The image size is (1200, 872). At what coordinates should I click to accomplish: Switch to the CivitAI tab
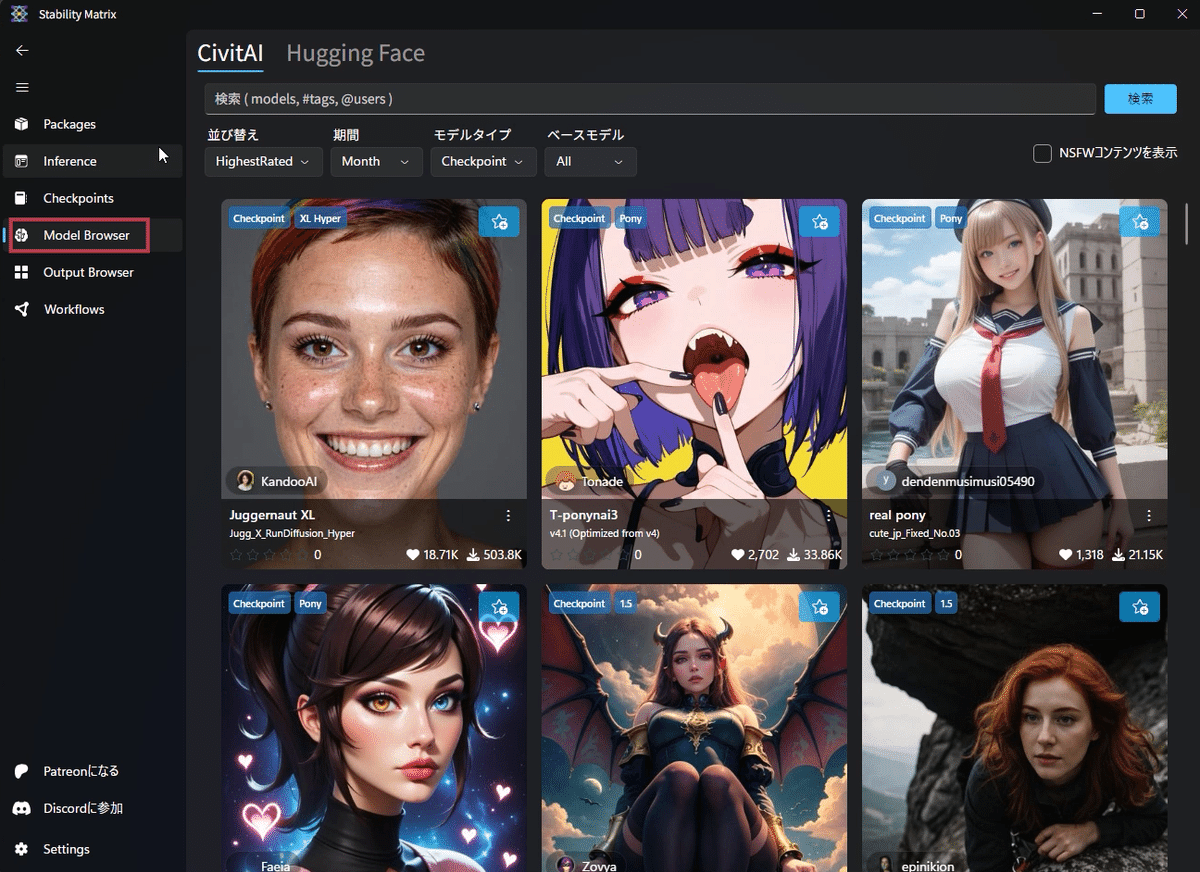click(x=231, y=53)
